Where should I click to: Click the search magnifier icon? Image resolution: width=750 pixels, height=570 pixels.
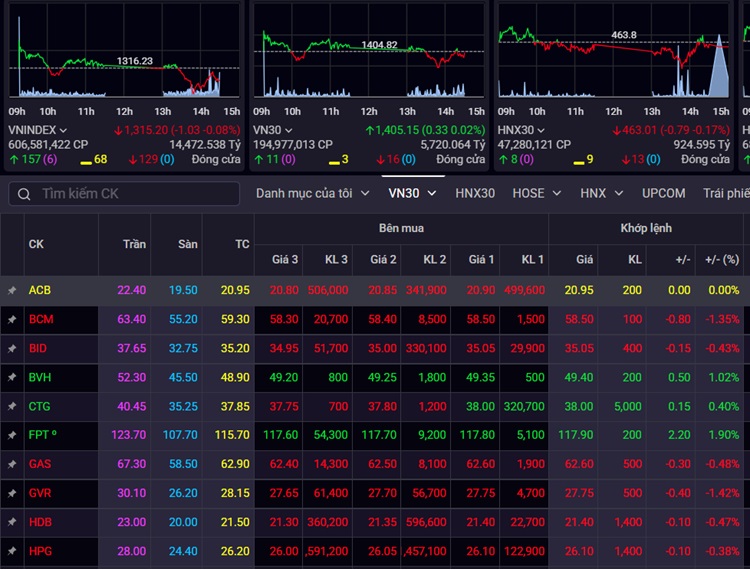(24, 194)
